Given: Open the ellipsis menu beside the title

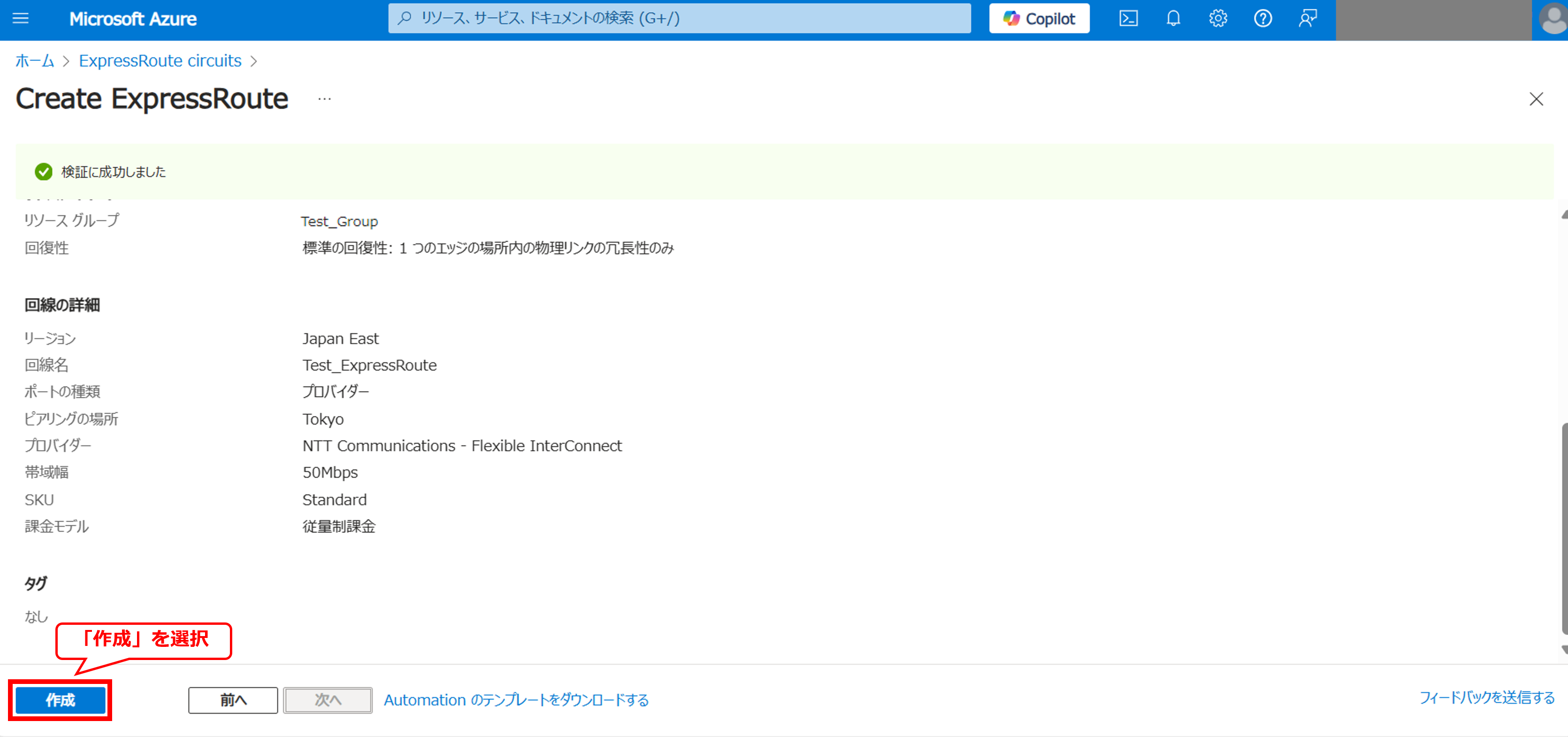Looking at the screenshot, I should [x=324, y=99].
